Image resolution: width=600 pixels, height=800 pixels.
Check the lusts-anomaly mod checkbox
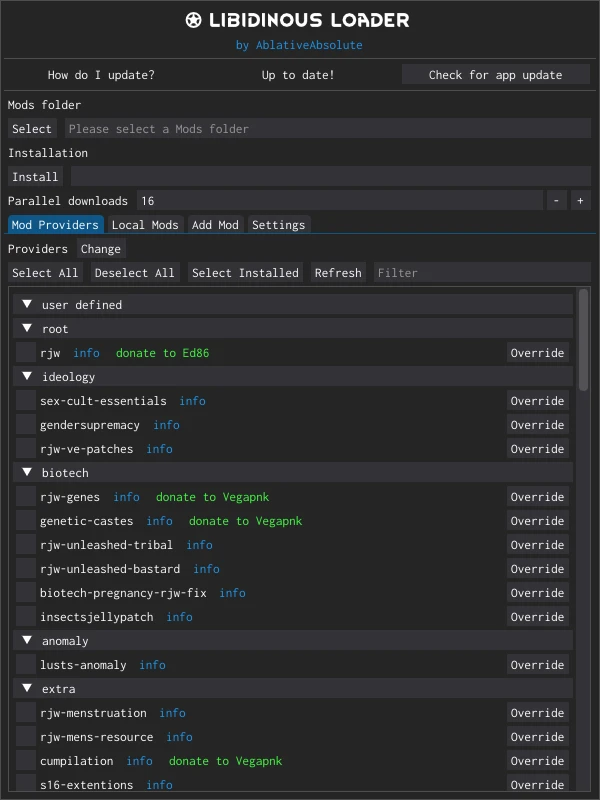pyautogui.click(x=26, y=665)
